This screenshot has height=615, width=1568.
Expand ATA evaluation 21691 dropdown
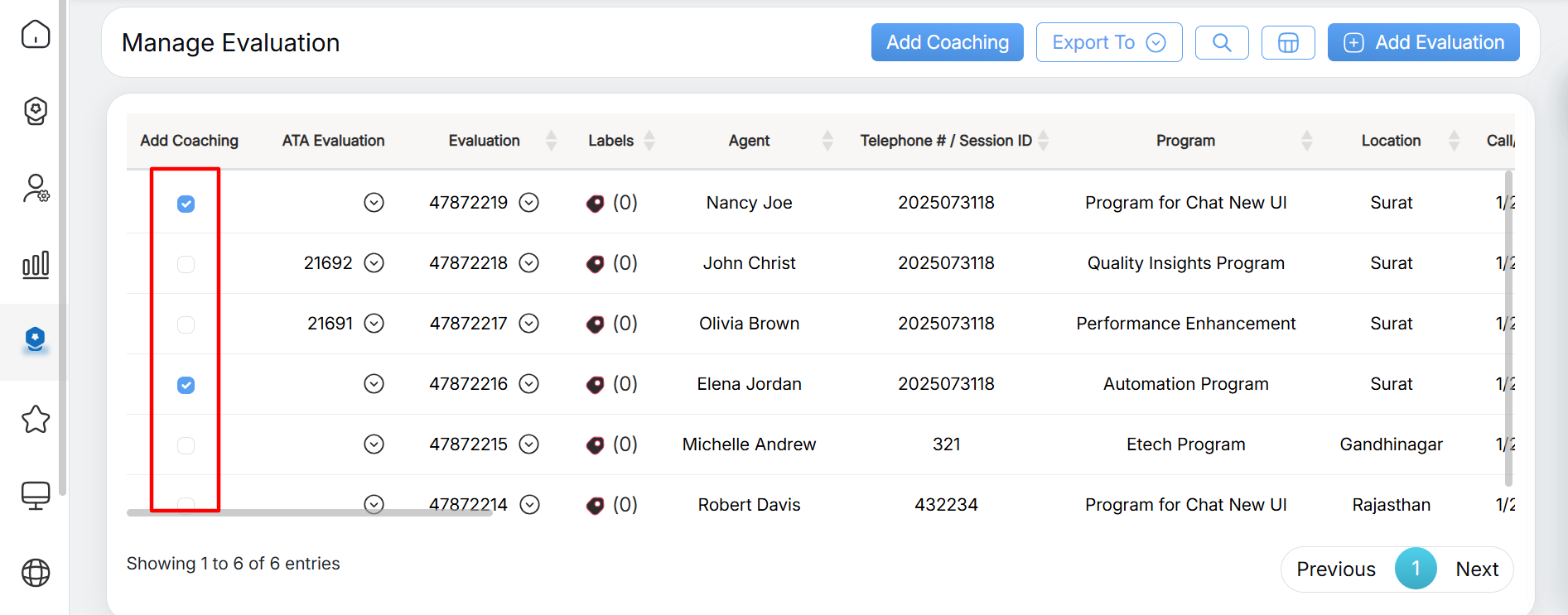tap(374, 324)
